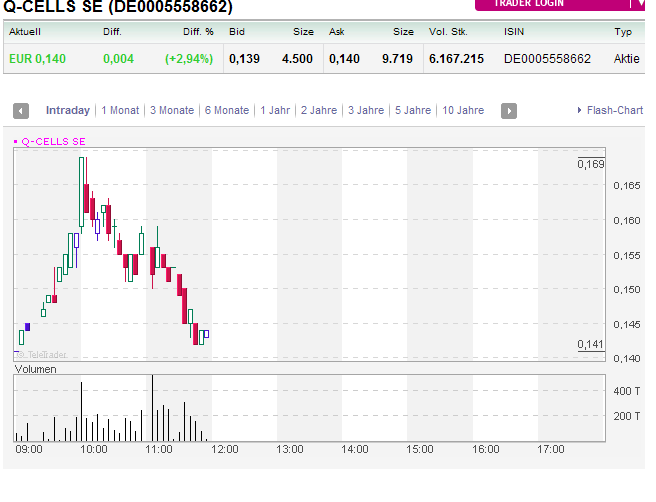The image size is (656, 502).
Task: Click the low marker 0,141
Action: [x=591, y=344]
